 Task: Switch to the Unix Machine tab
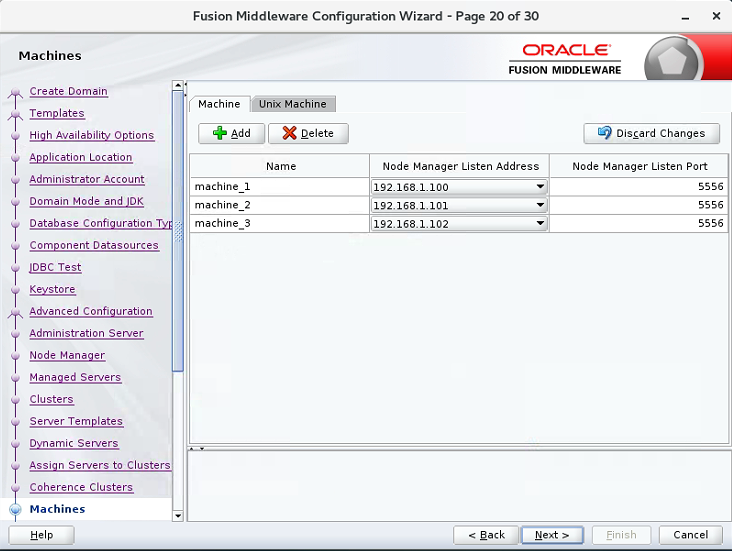point(293,104)
